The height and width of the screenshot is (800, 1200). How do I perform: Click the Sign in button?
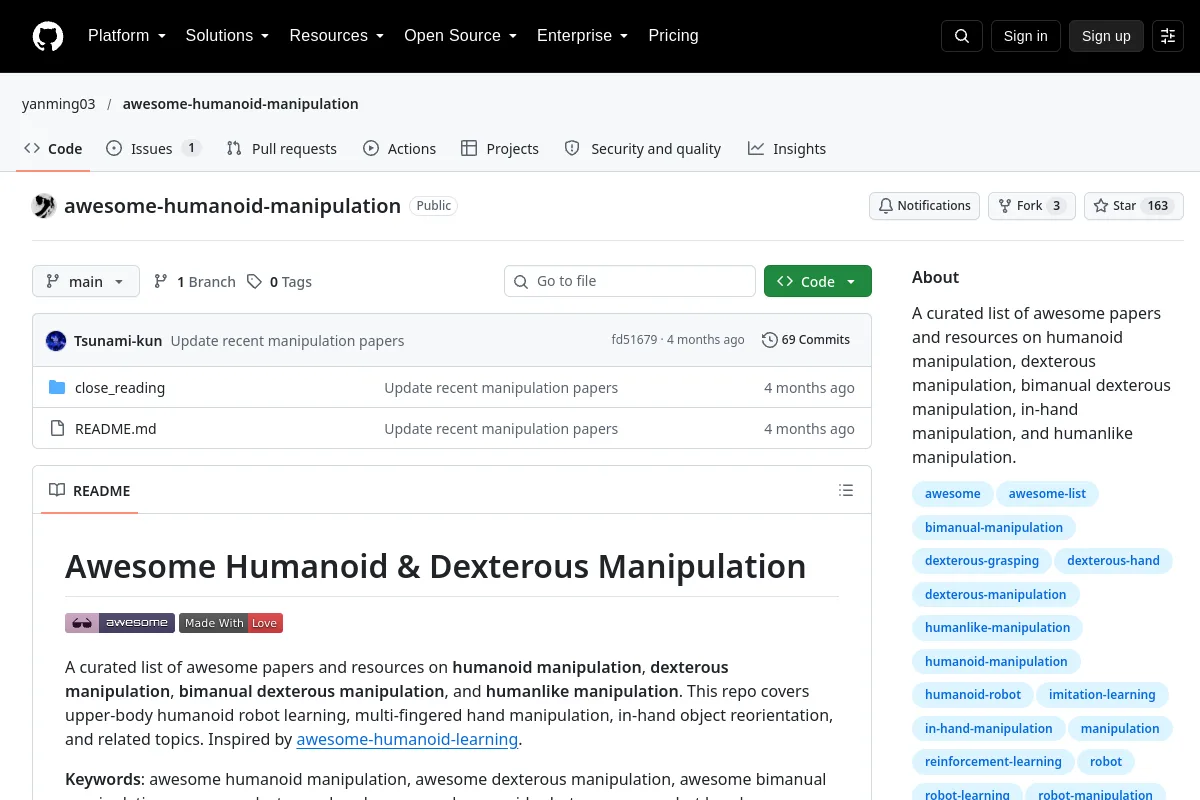[1026, 36]
